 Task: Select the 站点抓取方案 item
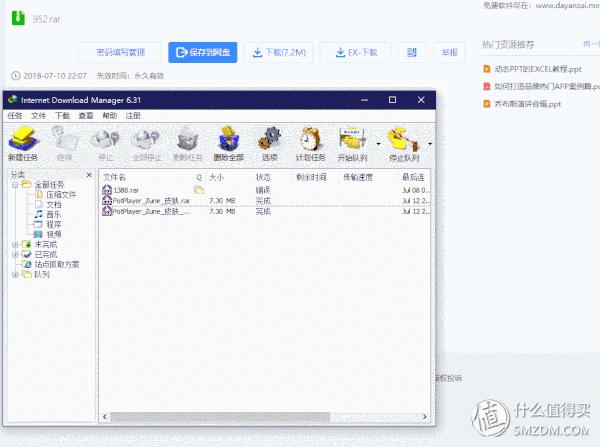(57, 264)
